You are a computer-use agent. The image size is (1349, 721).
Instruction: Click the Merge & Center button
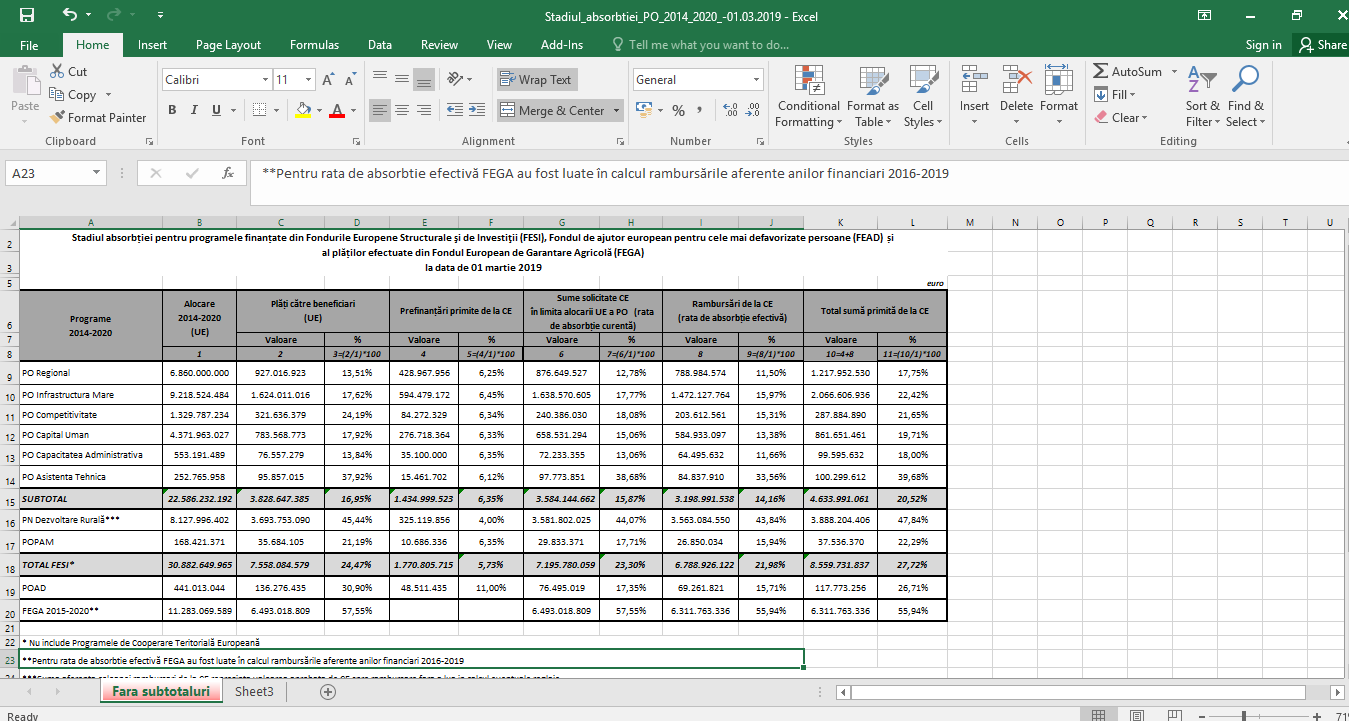(x=553, y=110)
